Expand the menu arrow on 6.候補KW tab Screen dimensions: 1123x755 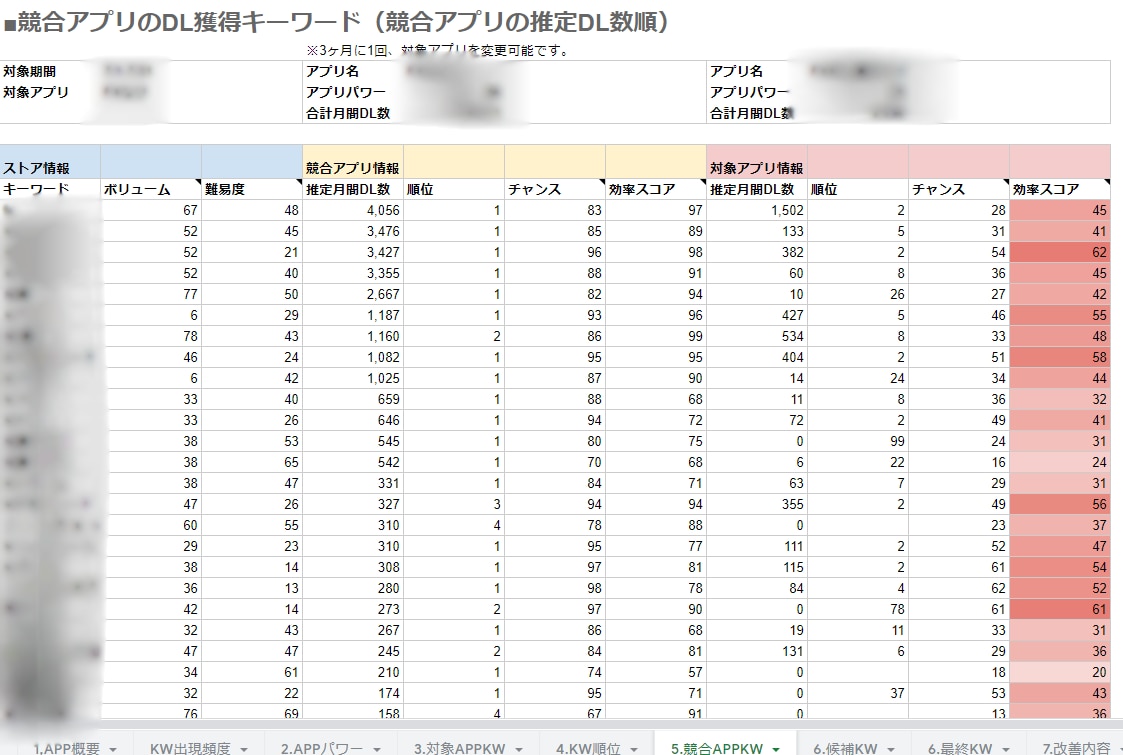pyautogui.click(x=891, y=749)
